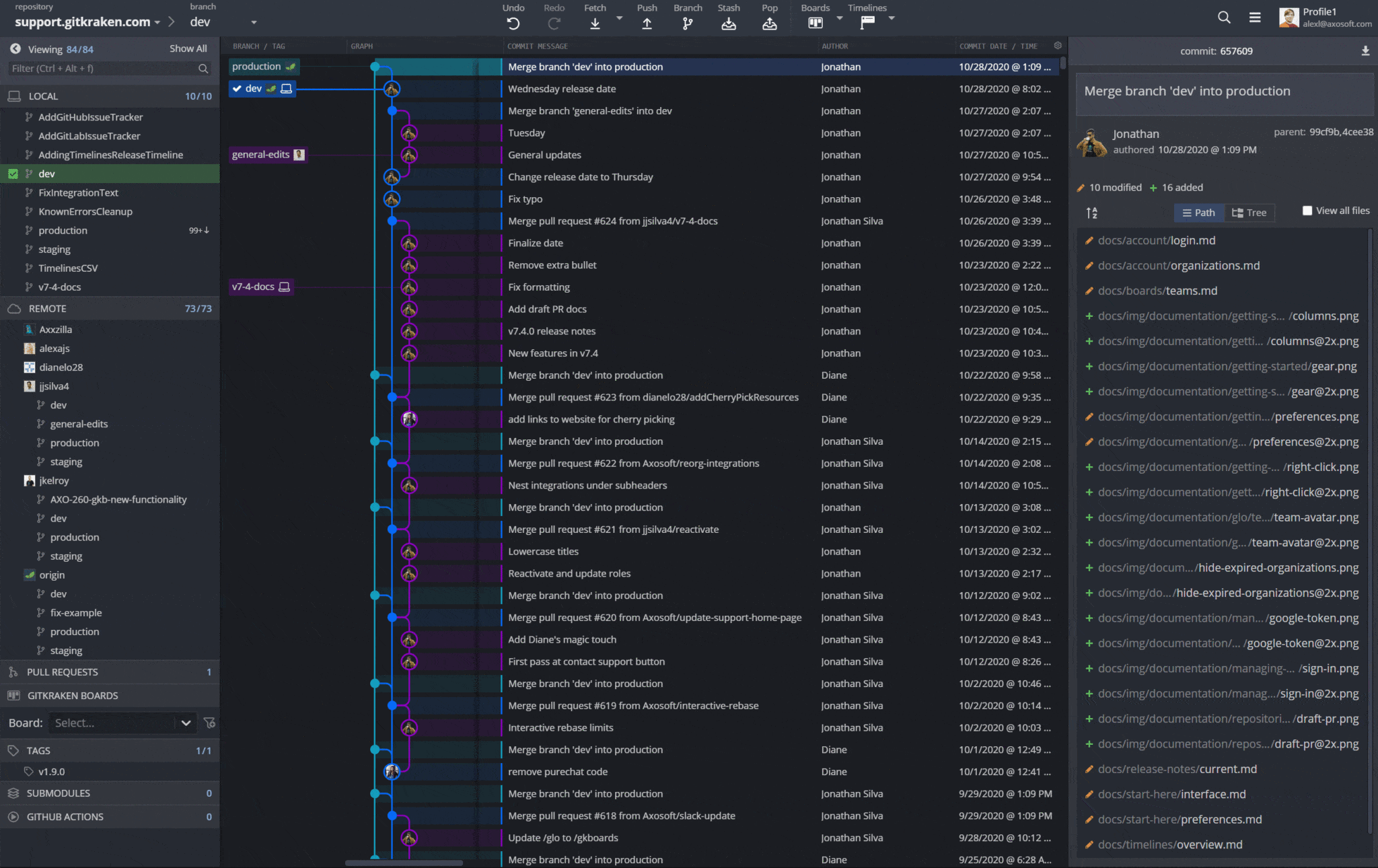Select the origin remote entry
This screenshot has height=868, width=1378.
click(110, 575)
